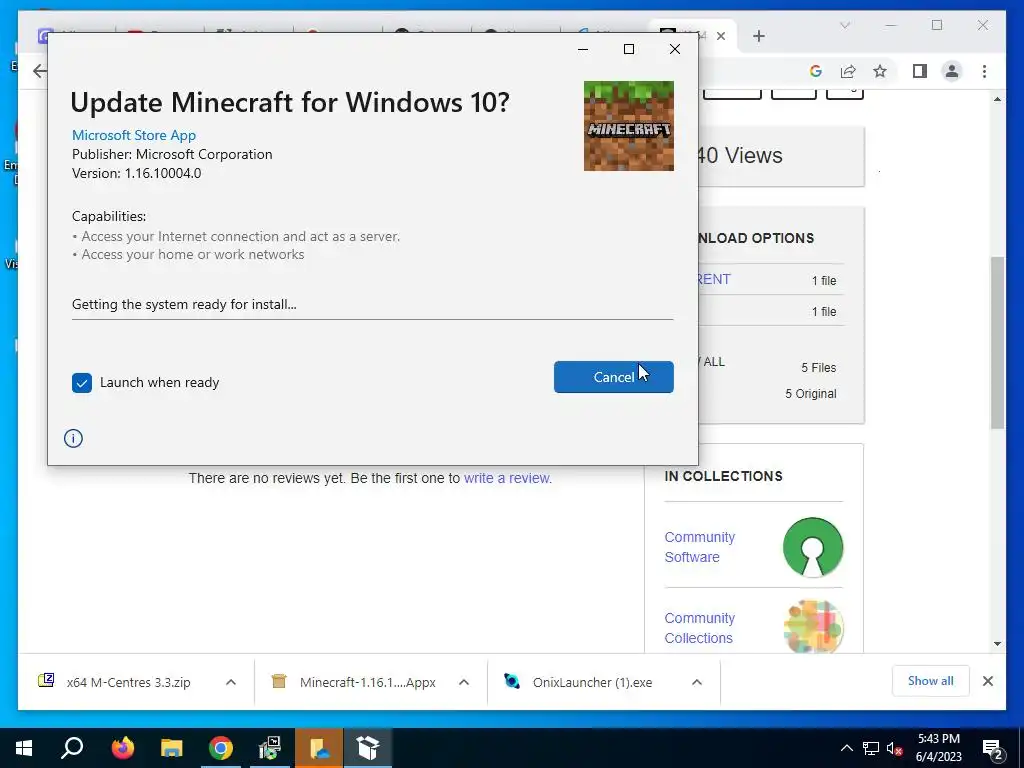Click the share page icon in Chrome
Screen dimensions: 1024x768
[848, 71]
